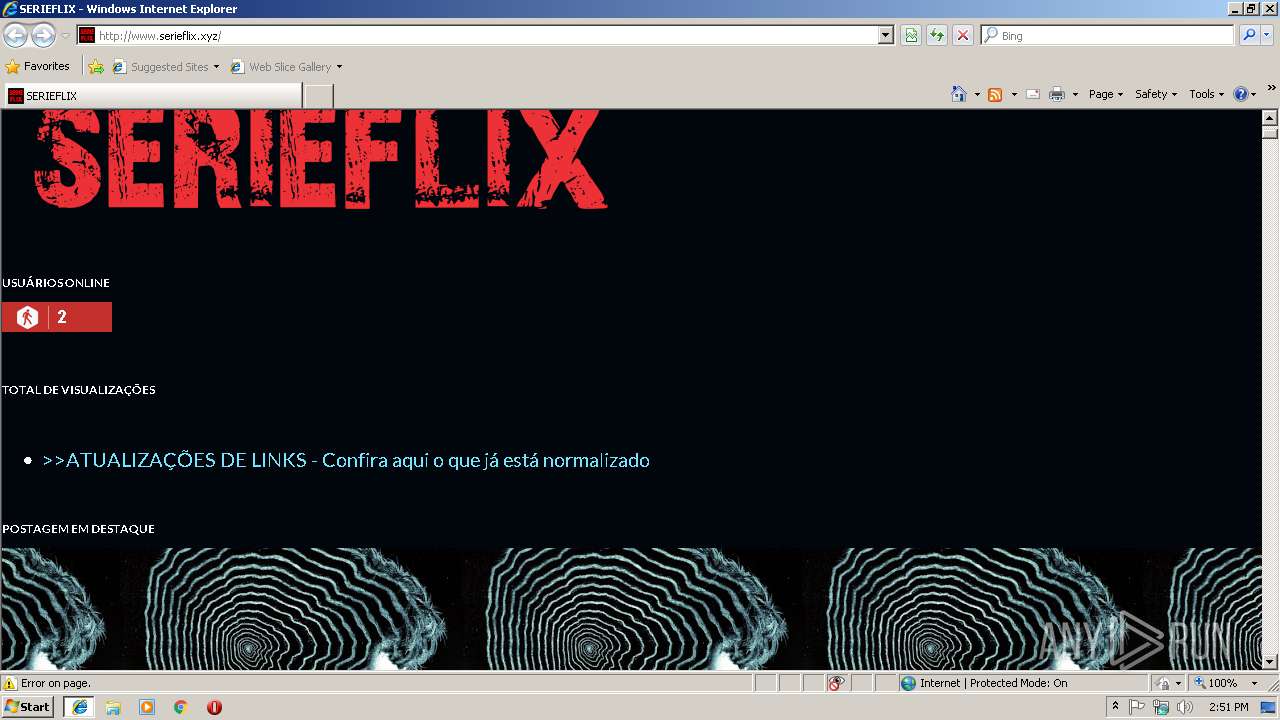Image resolution: width=1280 pixels, height=720 pixels.
Task: Click the RSS Feeds icon
Action: (995, 94)
